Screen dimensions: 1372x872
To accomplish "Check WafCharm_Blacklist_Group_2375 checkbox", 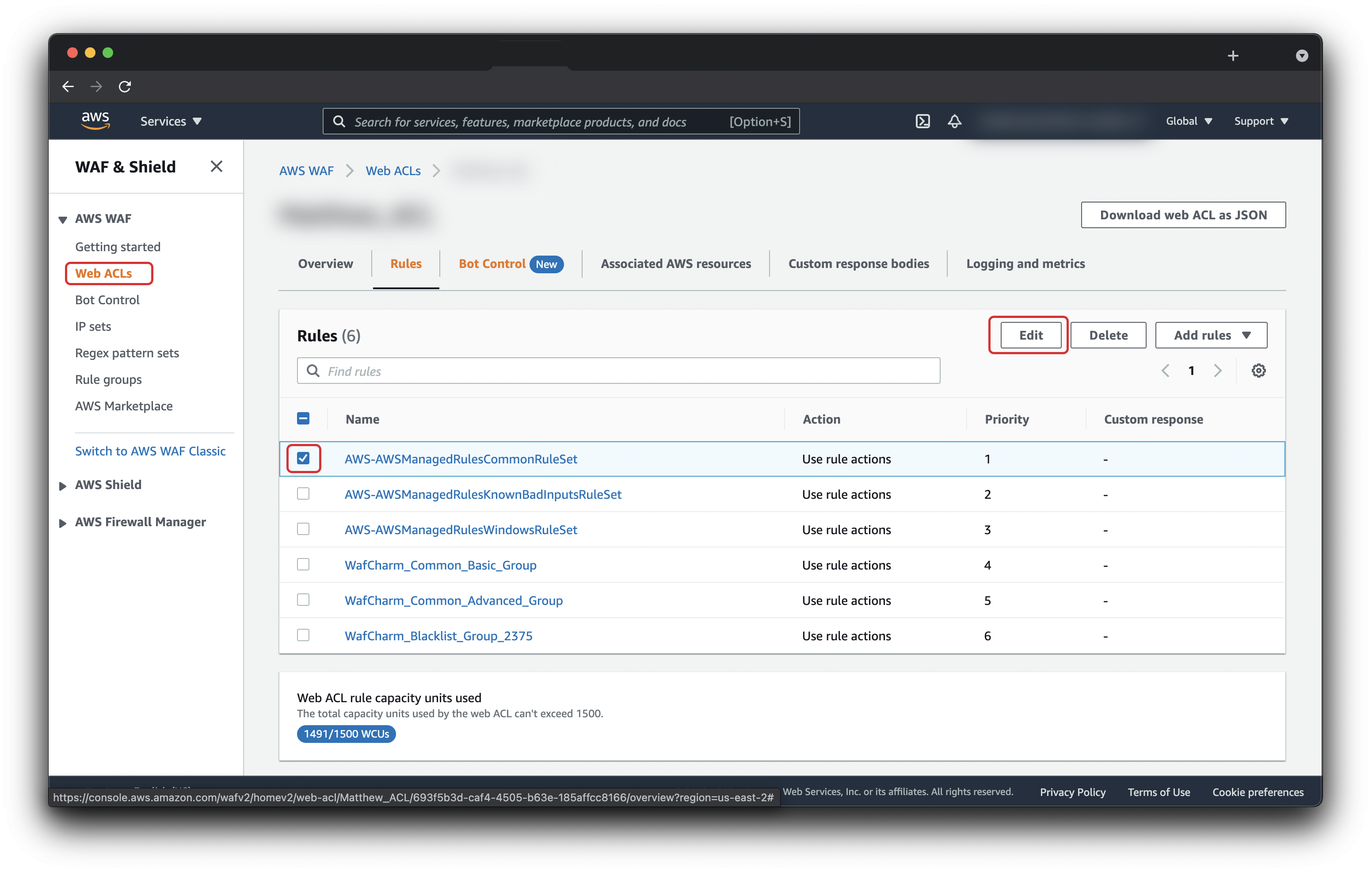I will [x=303, y=635].
